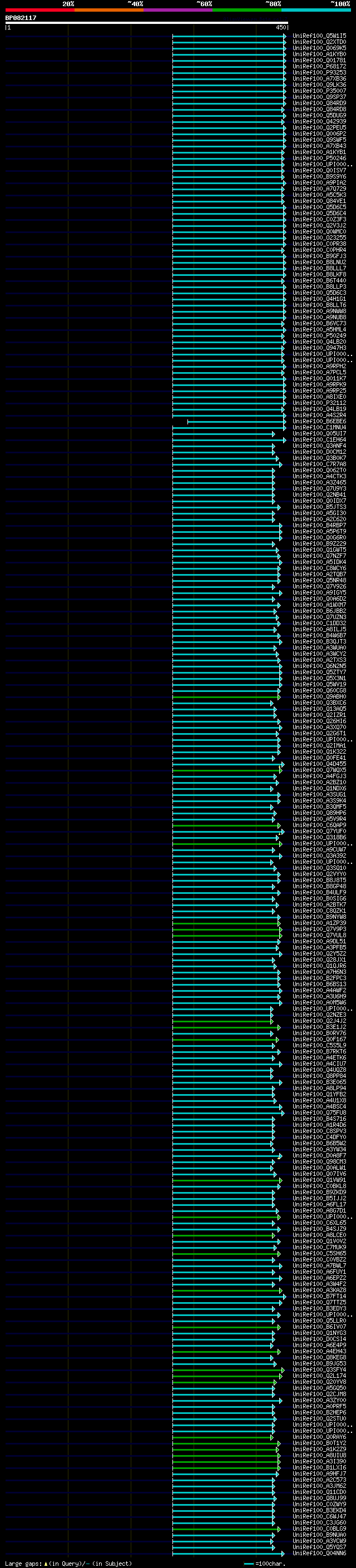This screenshot has width=356, height=1568.
Task: Select the UniRef100_Q2L174 label
Action: pos(319,1376)
